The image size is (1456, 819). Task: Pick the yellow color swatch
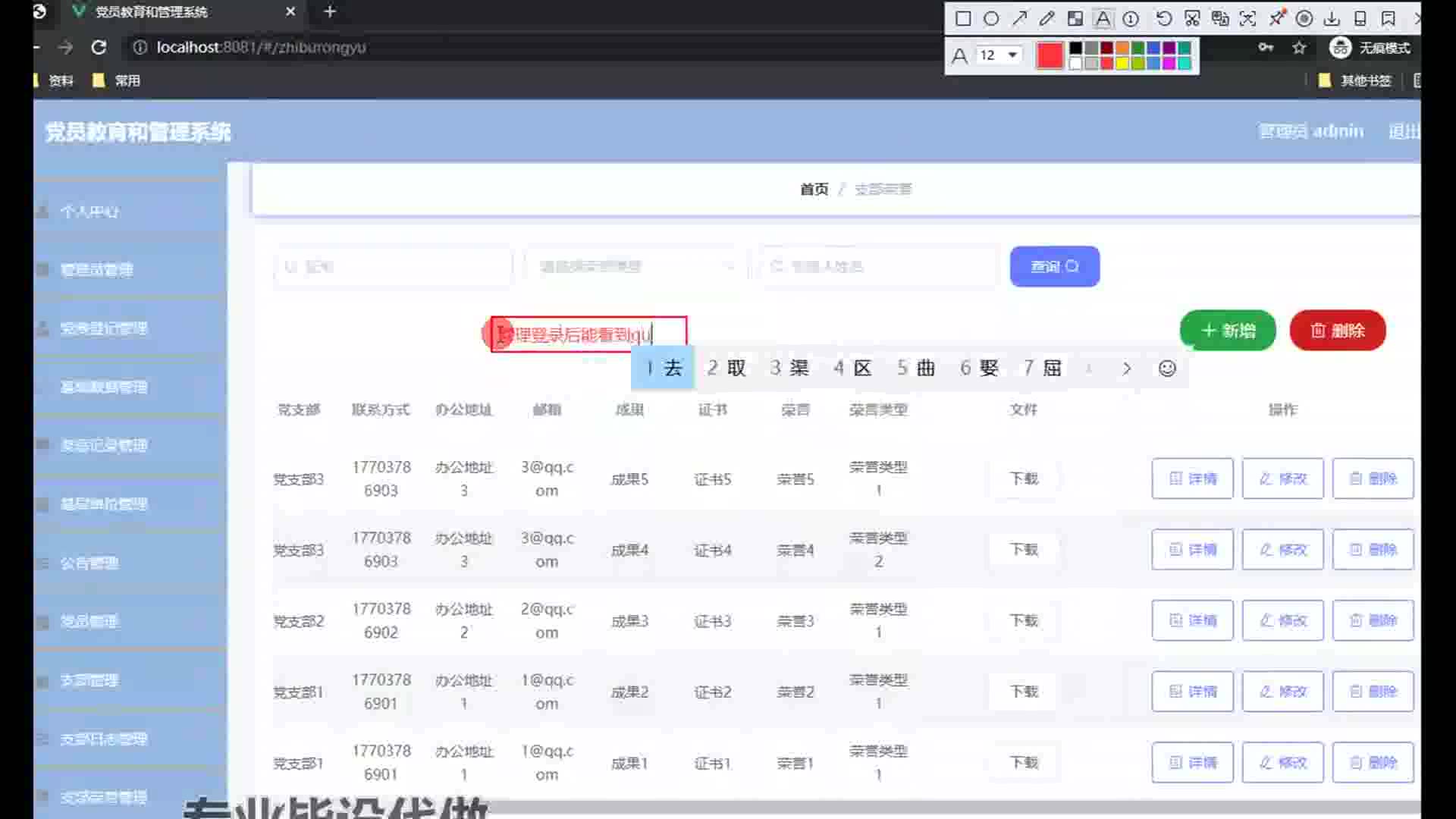coord(1122,64)
